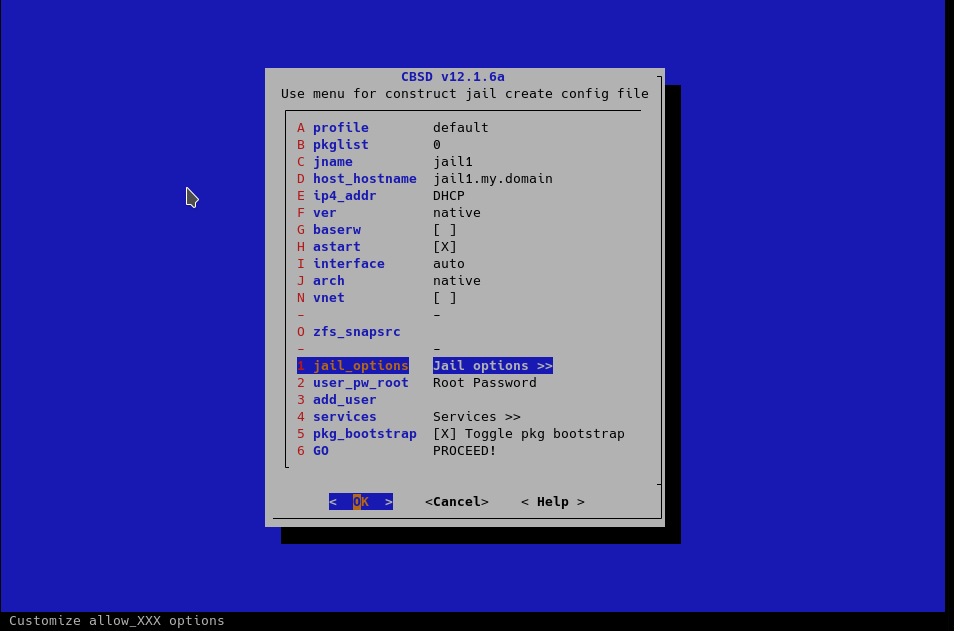Expand 'Jail options >>' submenu label

[x=493, y=366]
